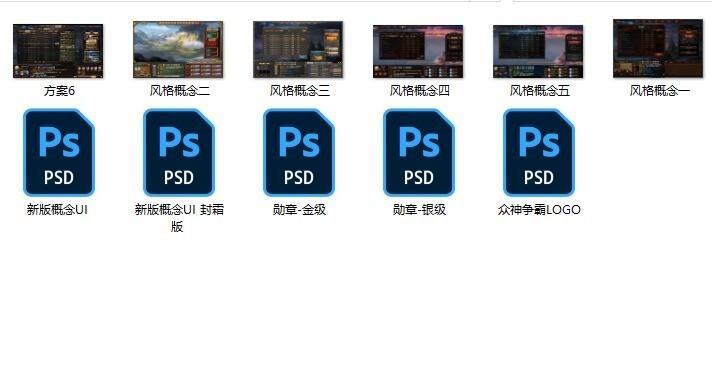Select the 新版概念UI PSD file icon

tap(59, 153)
